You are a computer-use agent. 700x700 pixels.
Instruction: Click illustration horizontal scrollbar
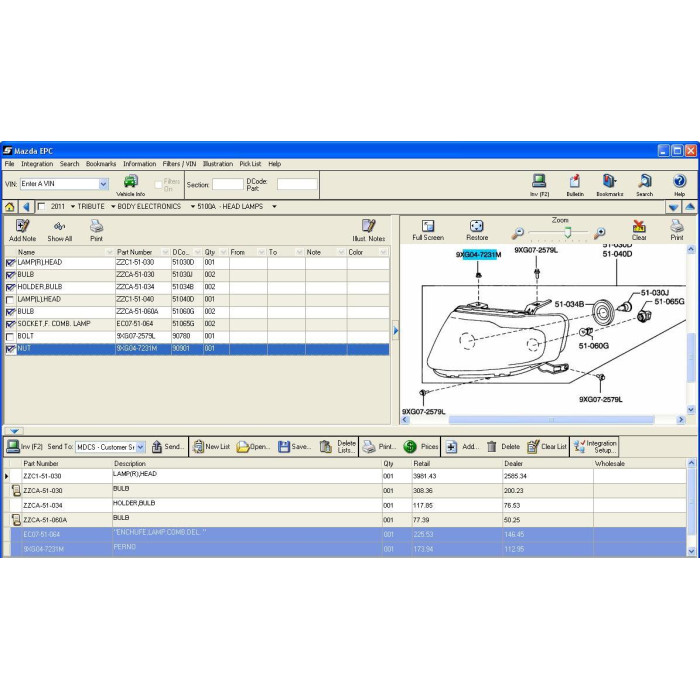551,420
